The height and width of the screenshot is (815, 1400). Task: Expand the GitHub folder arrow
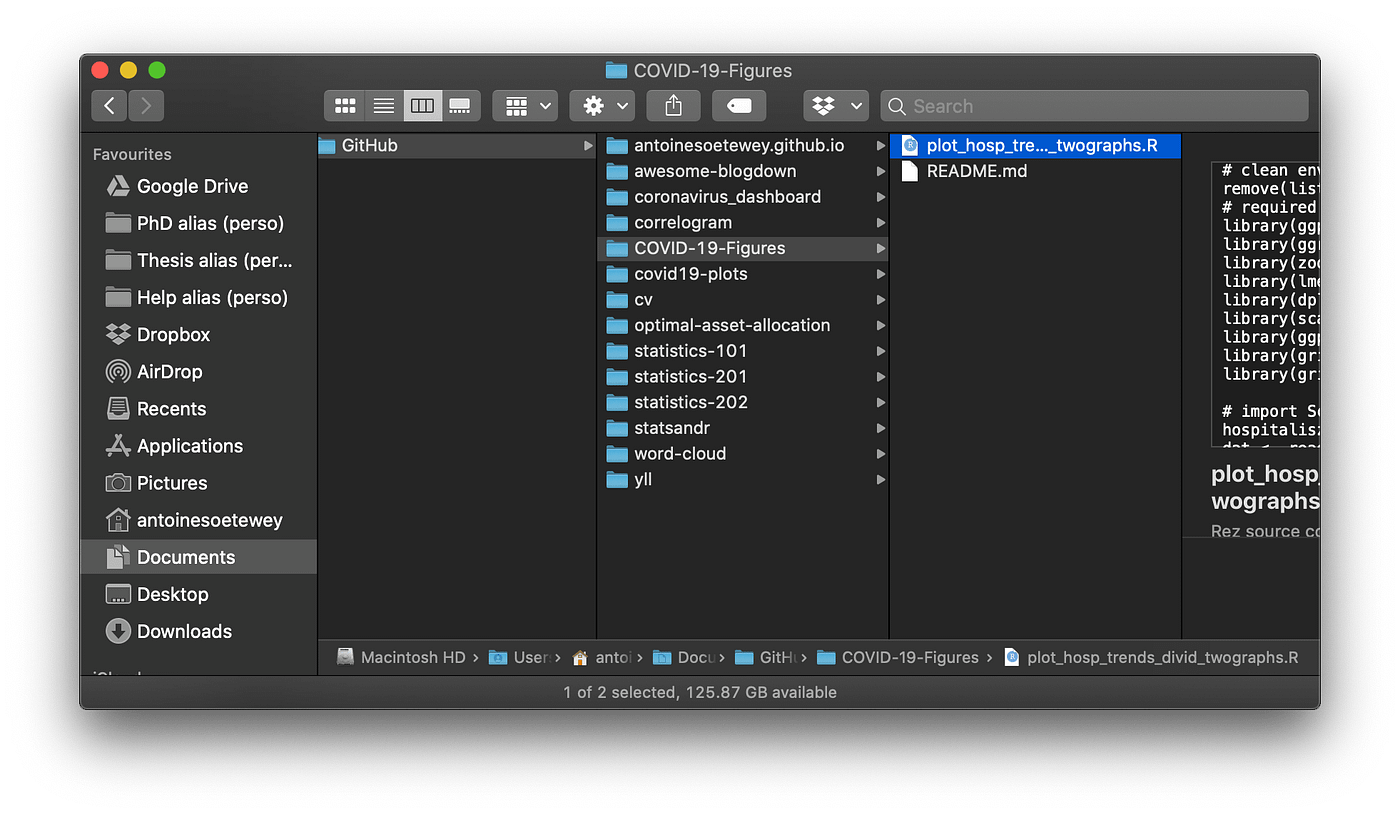pyautogui.click(x=588, y=145)
